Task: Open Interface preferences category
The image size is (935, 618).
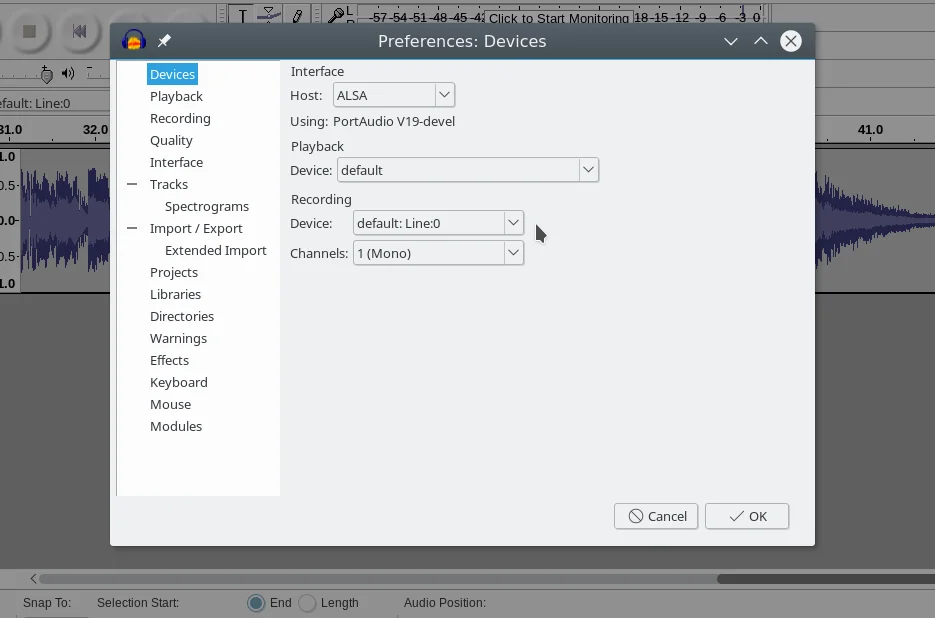Action: pyautogui.click(x=177, y=162)
